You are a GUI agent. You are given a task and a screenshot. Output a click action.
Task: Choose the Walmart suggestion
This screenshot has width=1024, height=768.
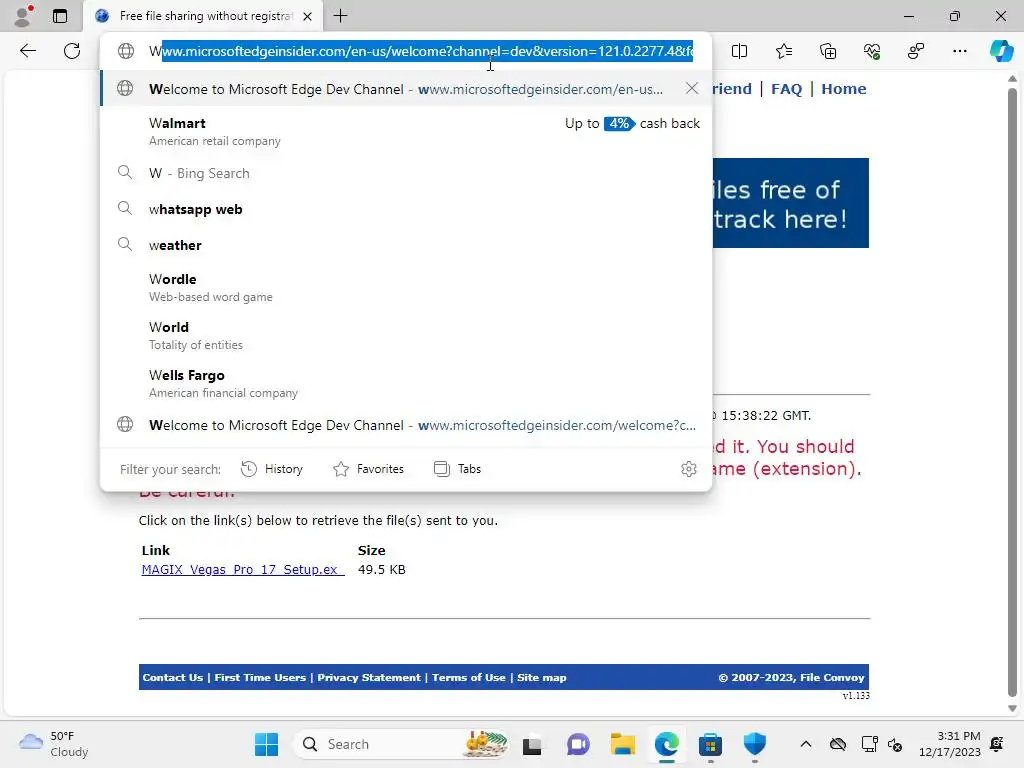(x=406, y=131)
